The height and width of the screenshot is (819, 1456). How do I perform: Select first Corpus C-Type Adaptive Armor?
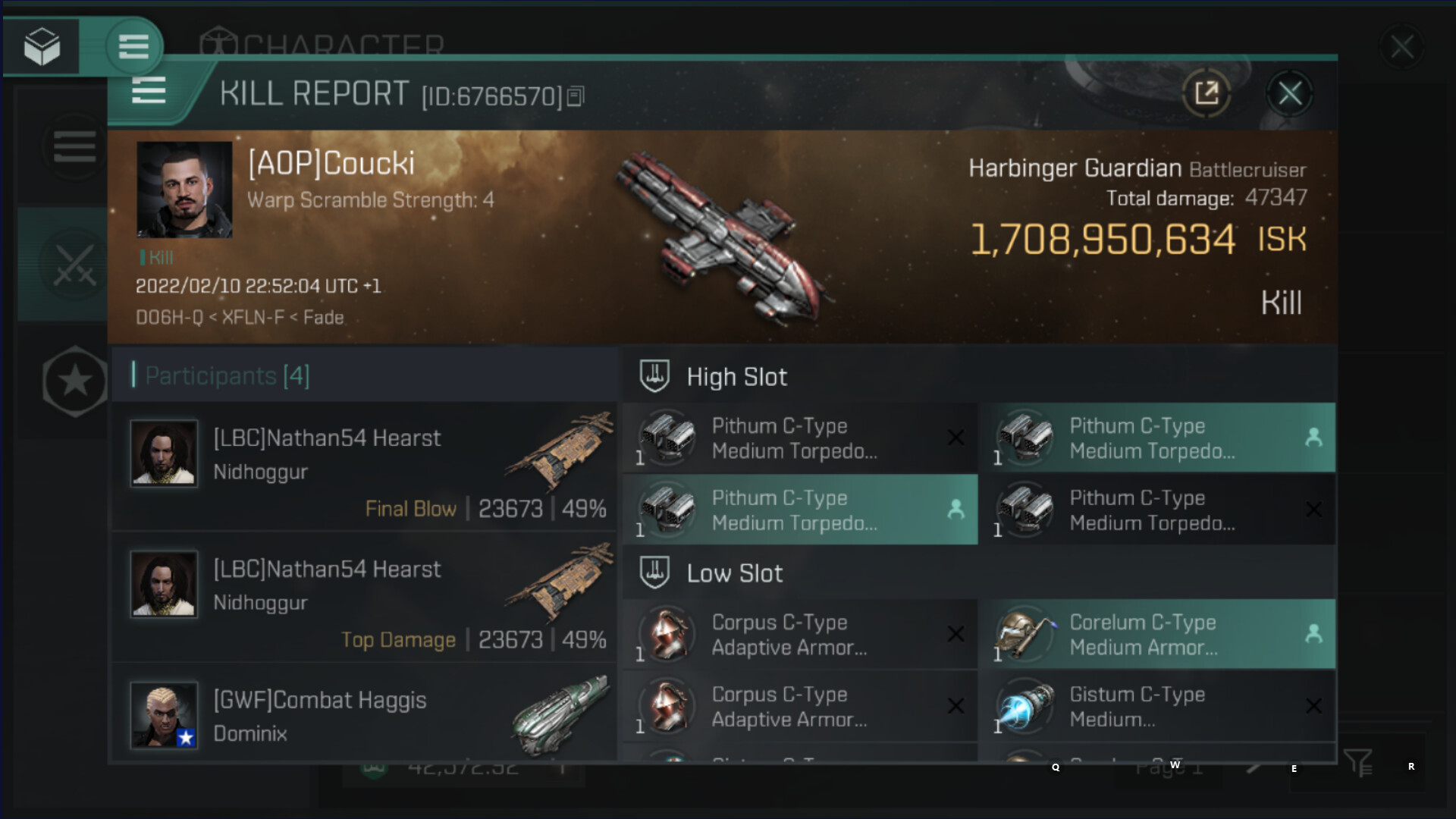coord(800,634)
